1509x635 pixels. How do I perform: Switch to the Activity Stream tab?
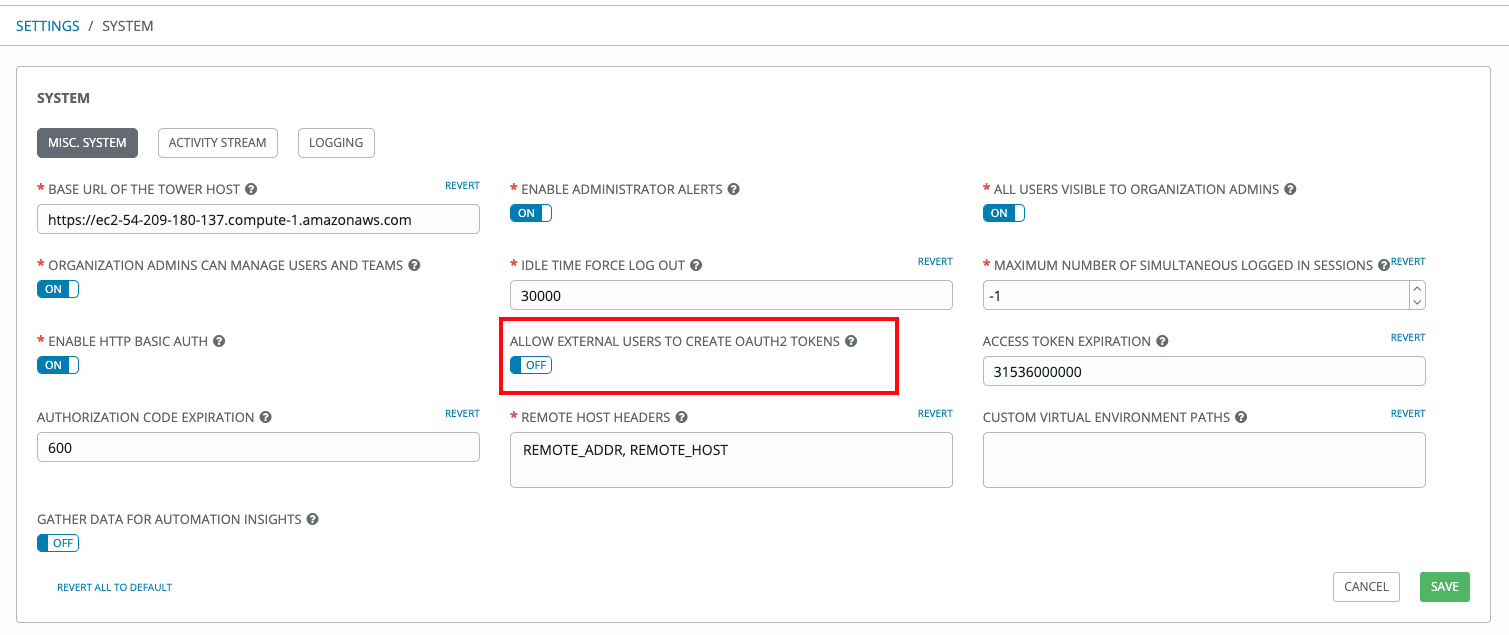click(217, 143)
